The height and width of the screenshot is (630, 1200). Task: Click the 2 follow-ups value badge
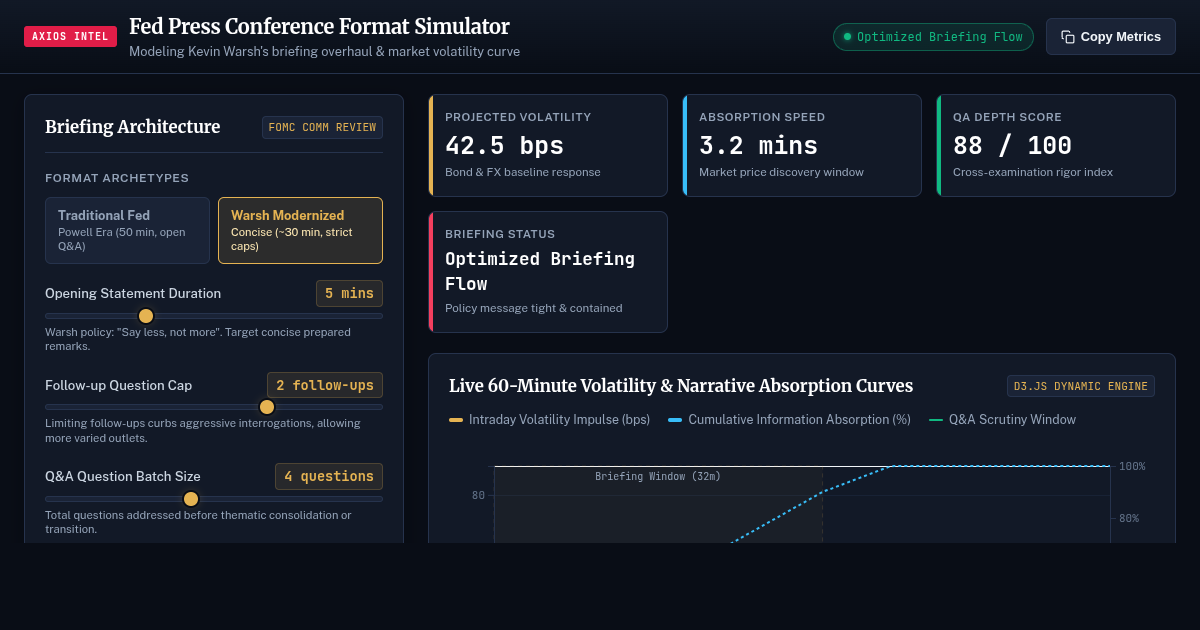click(x=325, y=385)
